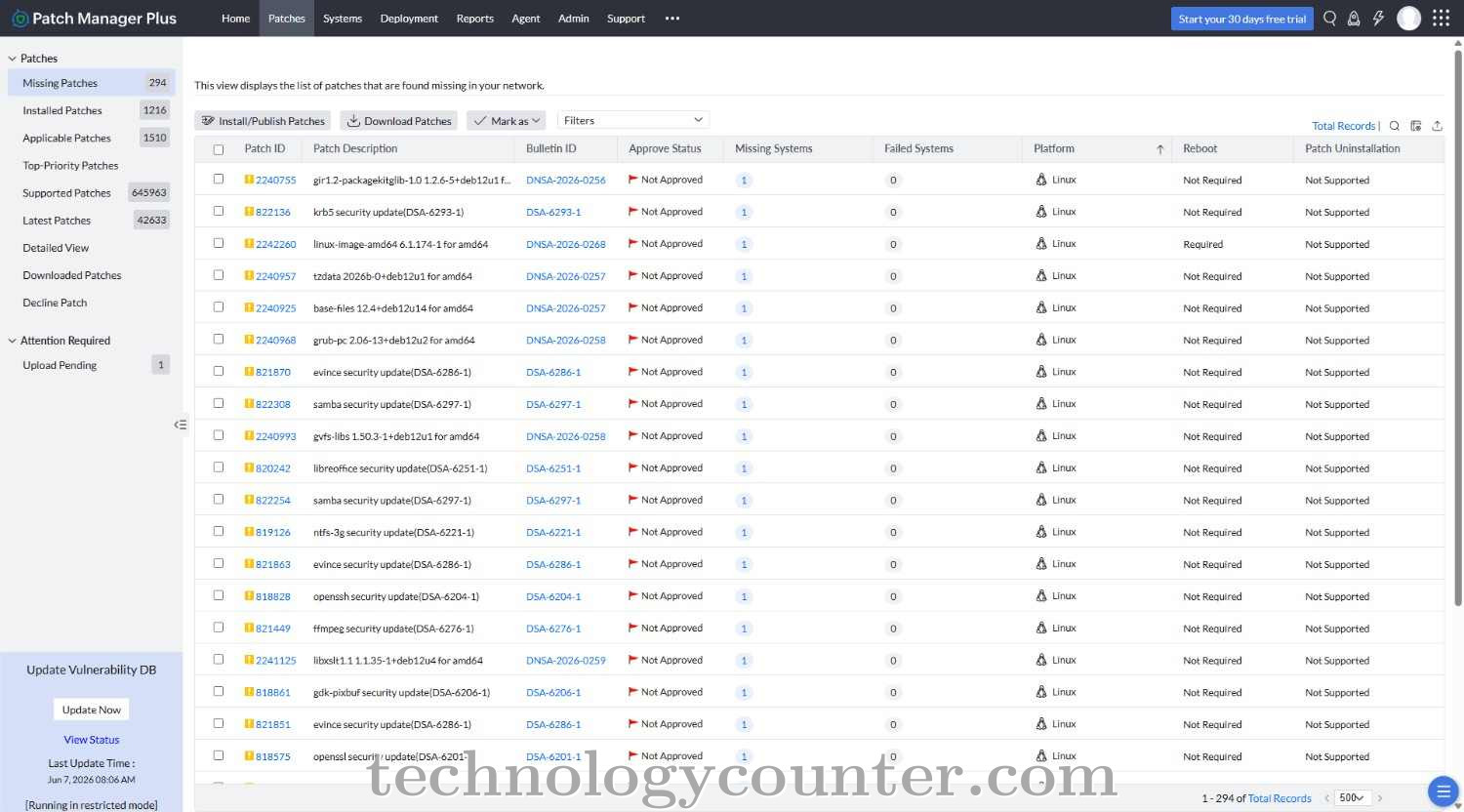This screenshot has width=1464, height=812.
Task: Click the Patch Manager Plus logo
Action: coord(95,19)
